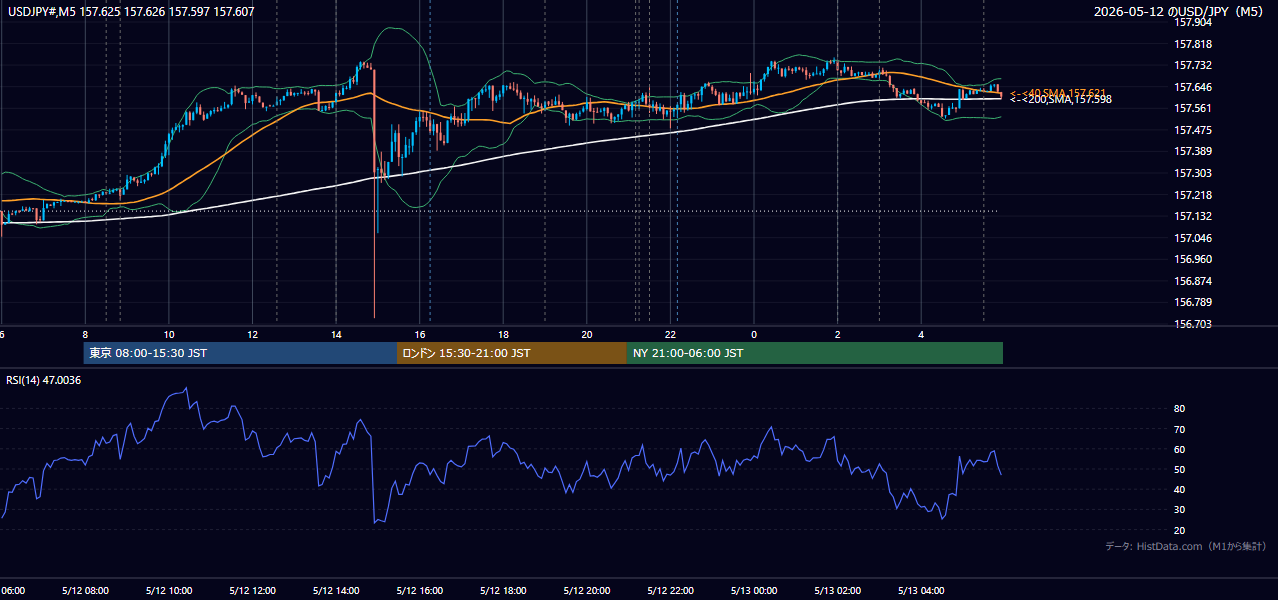Click price axis label 157.732

(1193, 65)
